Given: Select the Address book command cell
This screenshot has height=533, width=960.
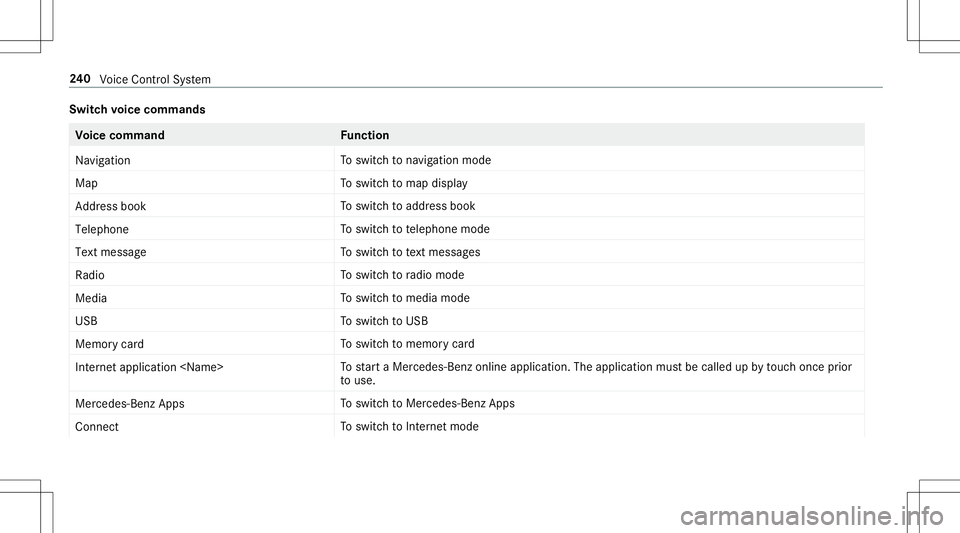Looking at the screenshot, I should [110, 206].
